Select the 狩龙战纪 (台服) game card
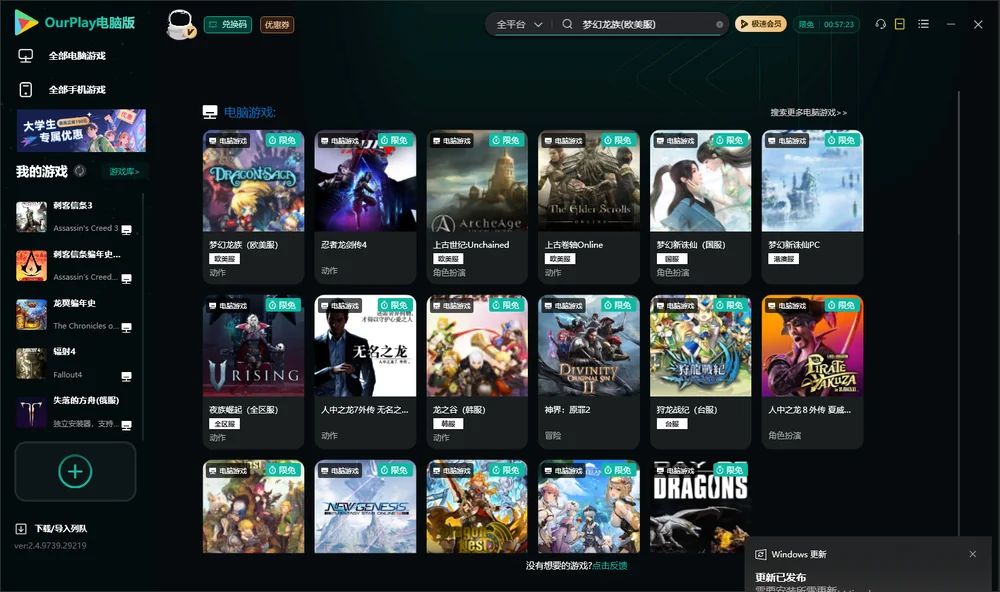This screenshot has height=592, width=1000. (x=701, y=372)
